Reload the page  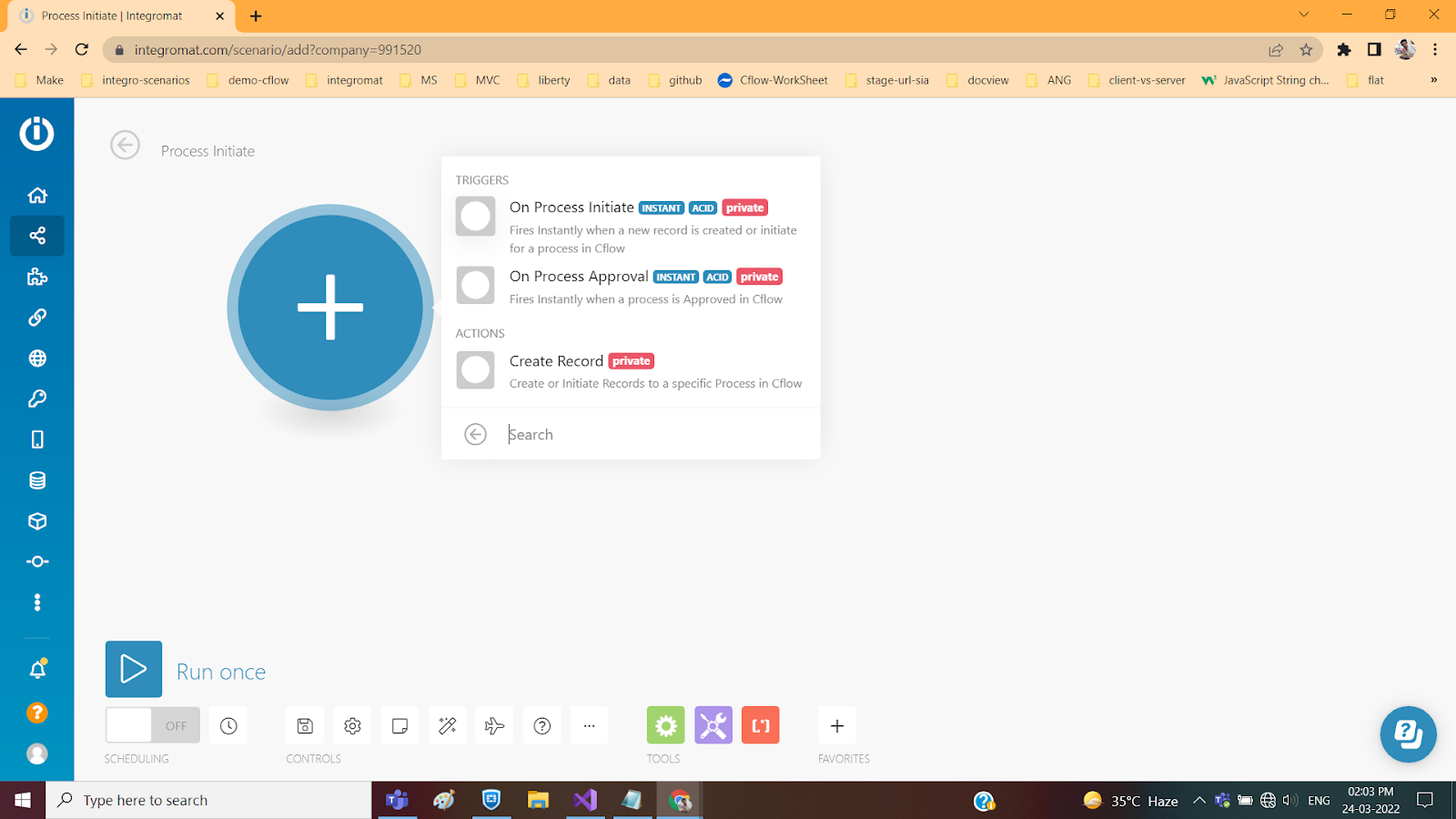[82, 50]
